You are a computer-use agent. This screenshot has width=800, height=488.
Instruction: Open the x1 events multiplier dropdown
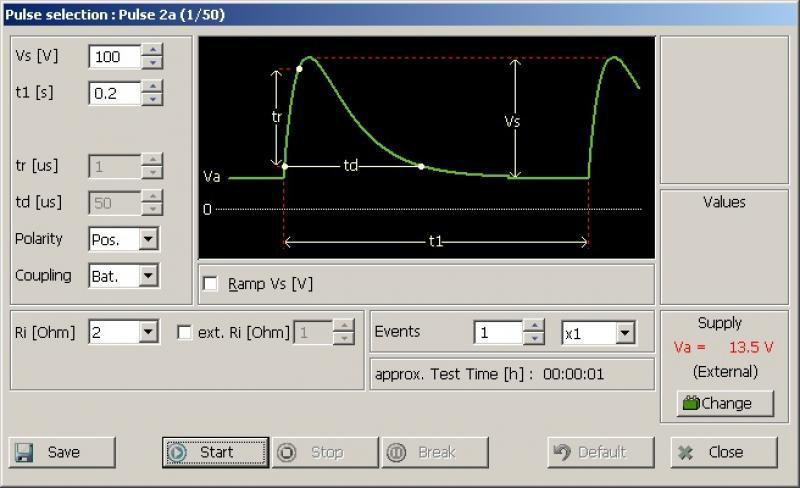(625, 334)
